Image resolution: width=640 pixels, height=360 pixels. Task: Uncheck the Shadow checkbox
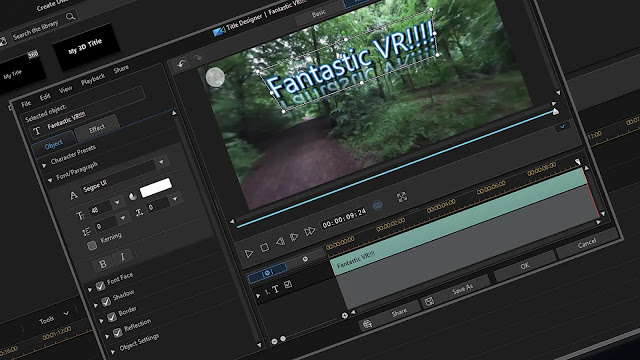tap(106, 302)
